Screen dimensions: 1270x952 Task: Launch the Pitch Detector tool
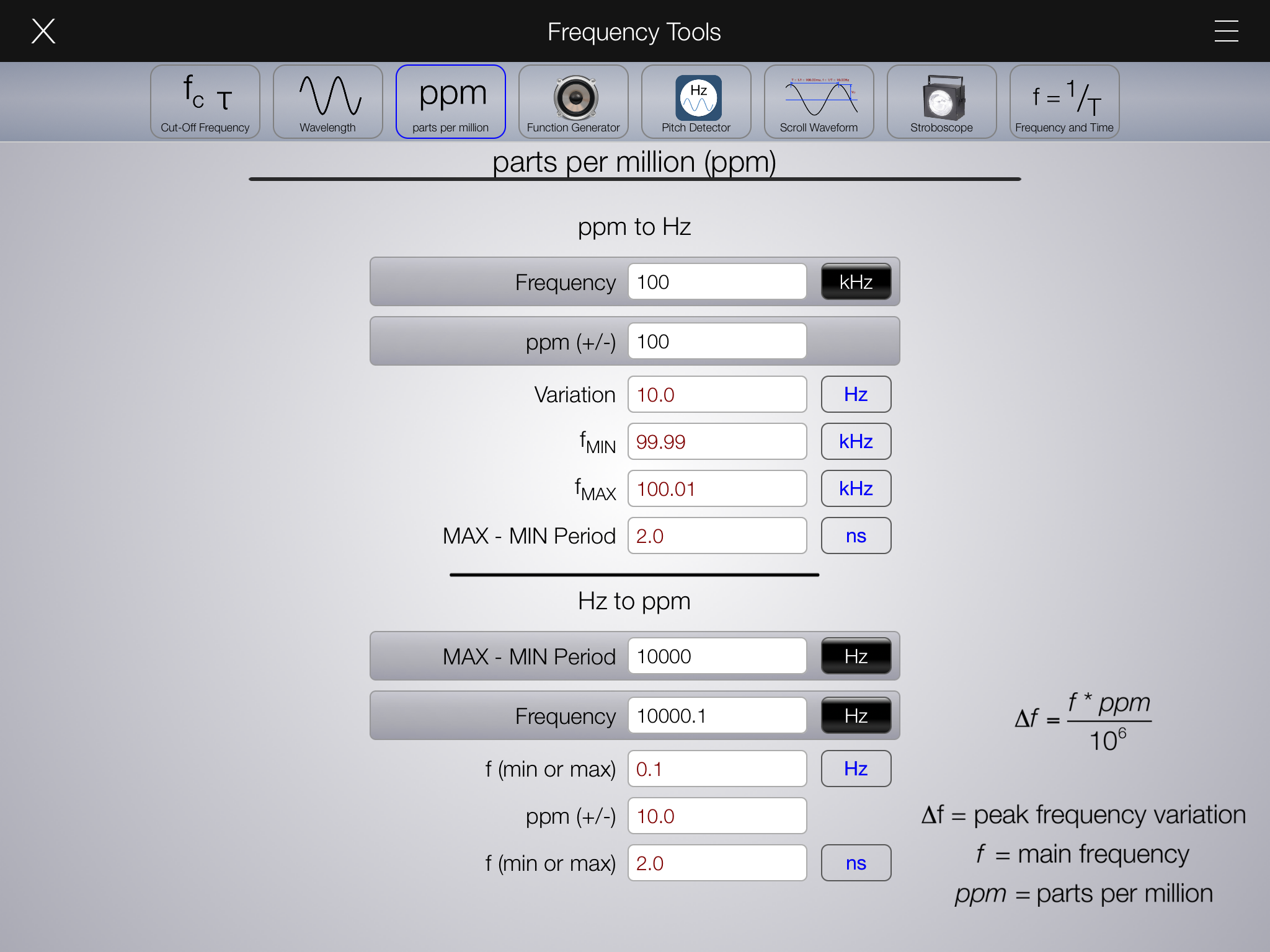tap(696, 102)
